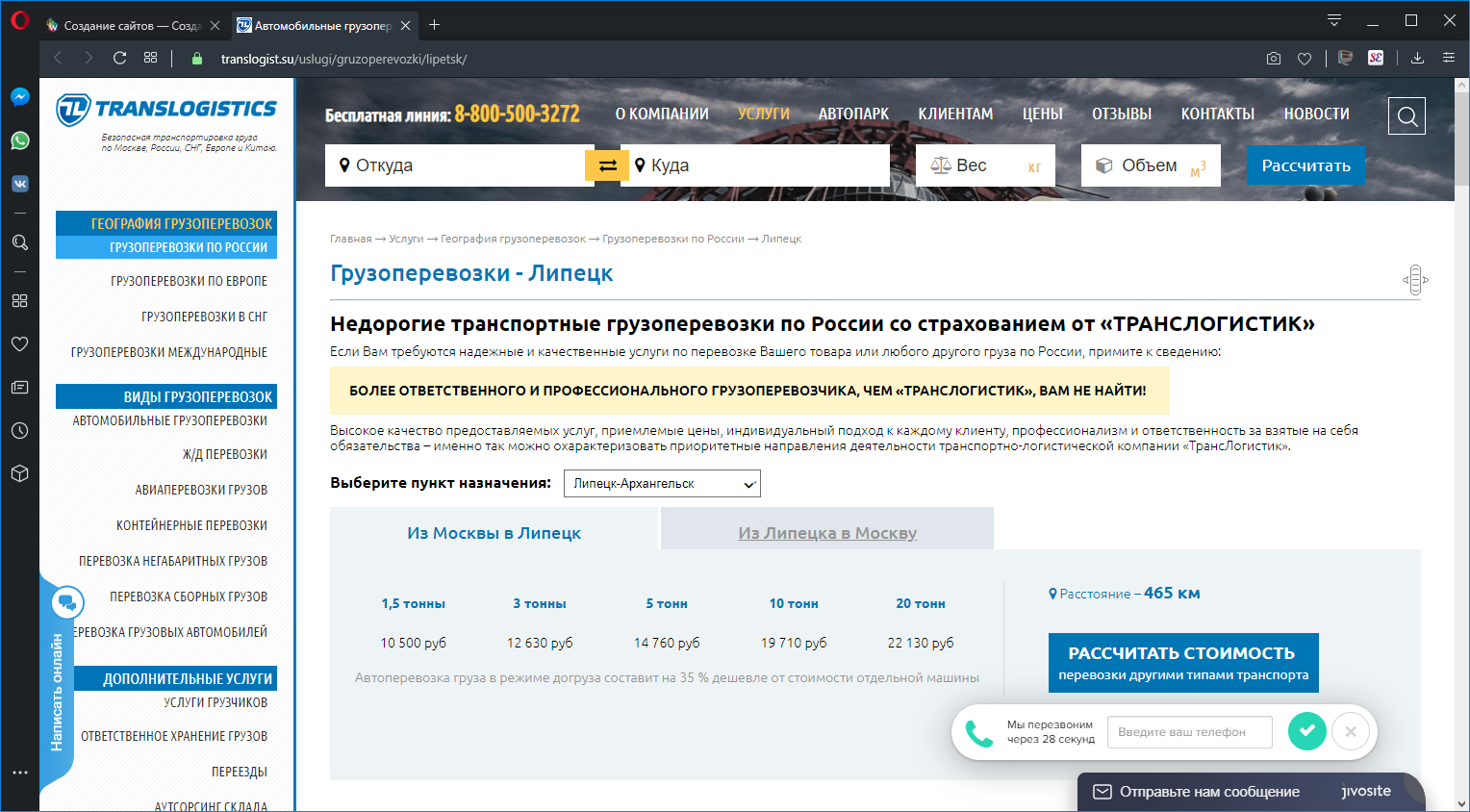Switch to the 'Создание сайтов' tab
The height and width of the screenshot is (812, 1470).
tap(132, 26)
